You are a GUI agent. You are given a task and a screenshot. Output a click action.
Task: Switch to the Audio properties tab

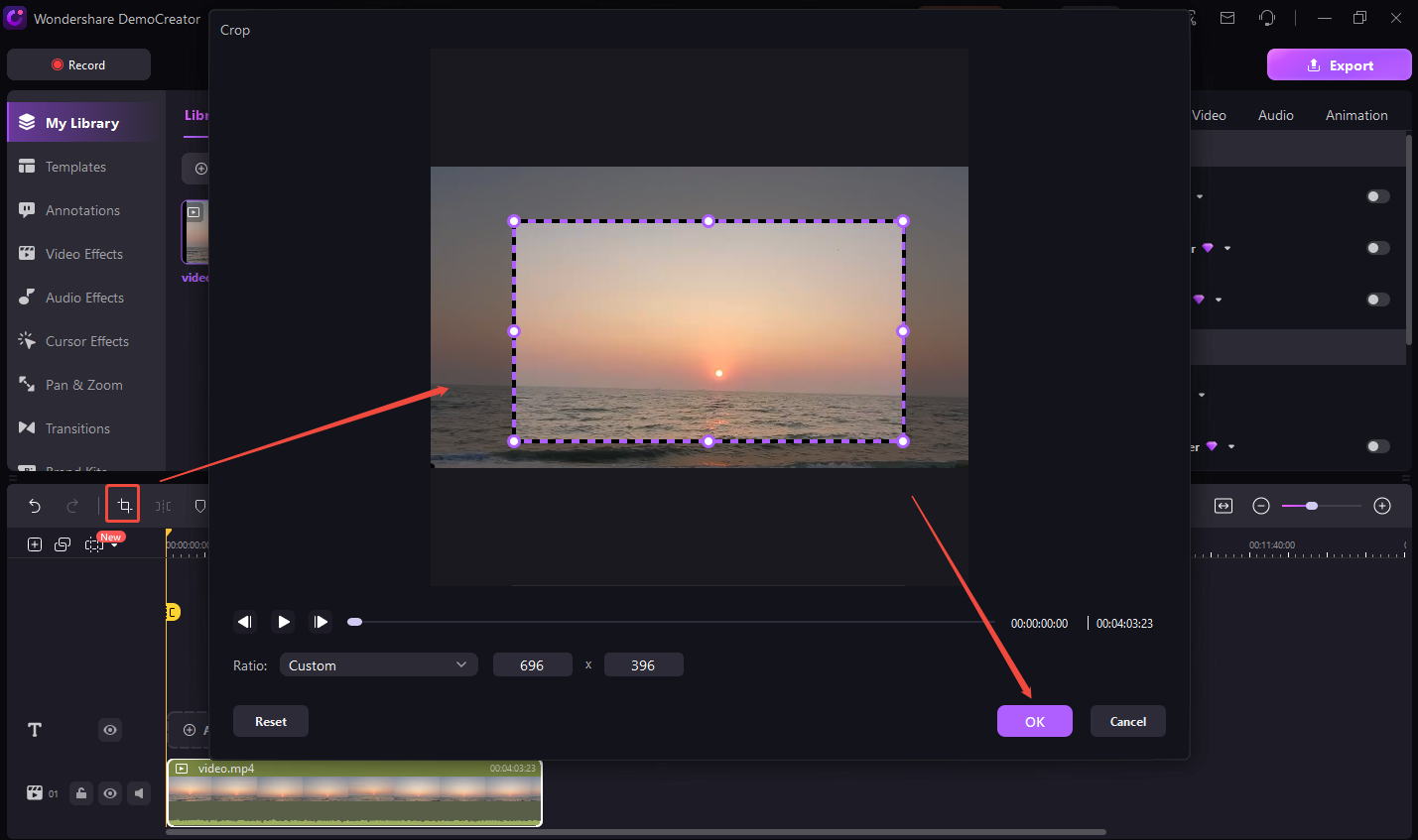coord(1276,115)
